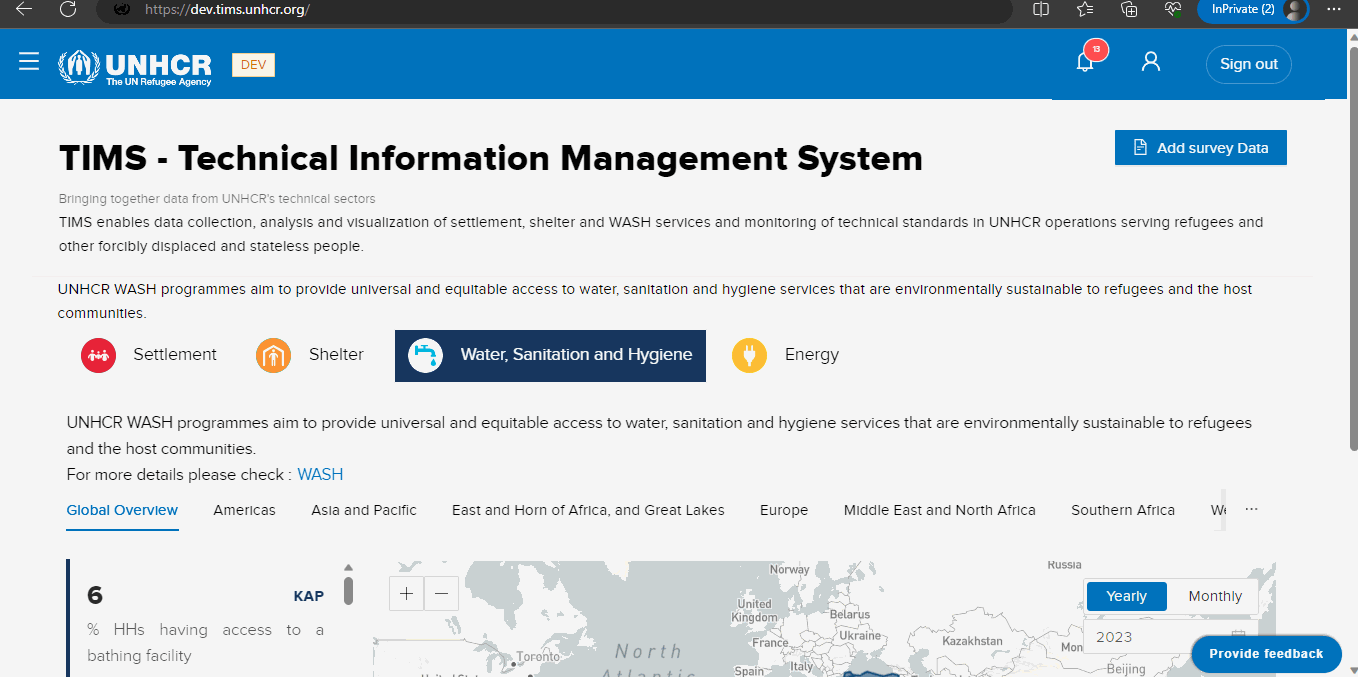Select the Settlement sector icon
Screen dimensions: 1358x677
coord(99,355)
